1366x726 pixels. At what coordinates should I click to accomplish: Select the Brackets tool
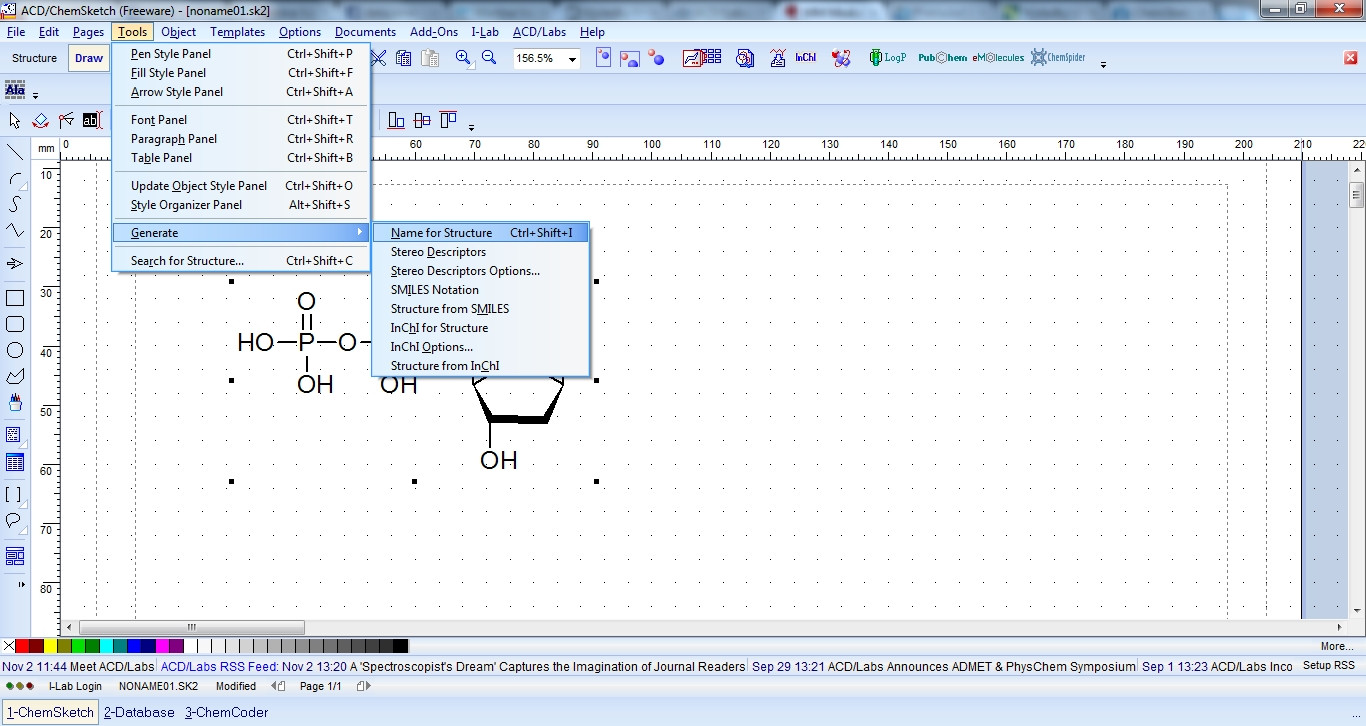click(15, 494)
